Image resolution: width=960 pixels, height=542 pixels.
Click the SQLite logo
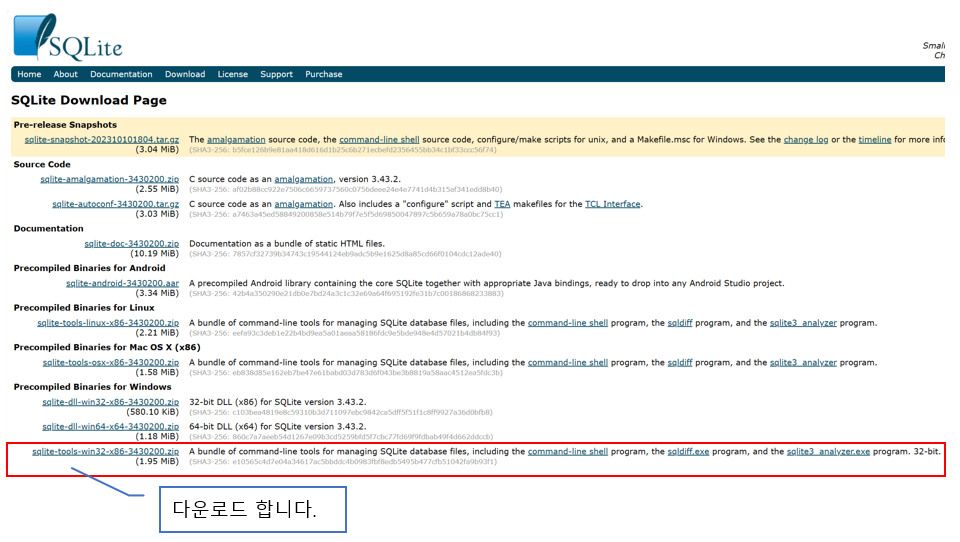point(67,37)
